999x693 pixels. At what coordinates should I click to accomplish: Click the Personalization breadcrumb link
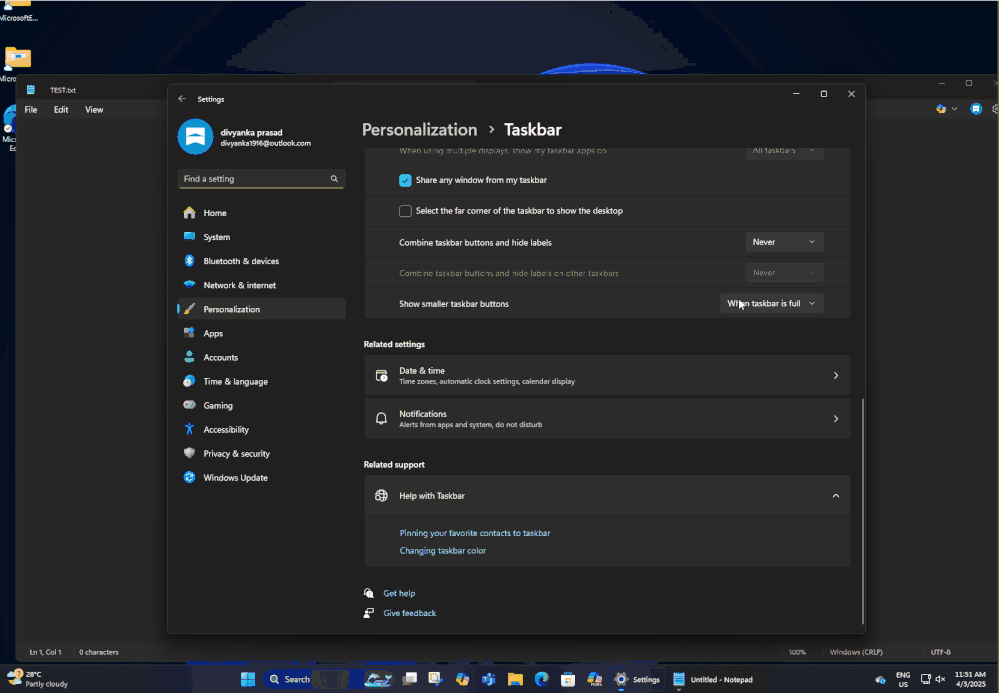click(419, 130)
